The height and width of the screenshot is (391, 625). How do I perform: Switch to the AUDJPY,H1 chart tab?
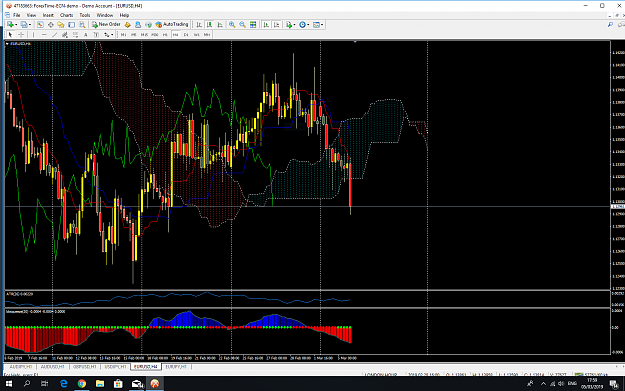click(x=20, y=367)
